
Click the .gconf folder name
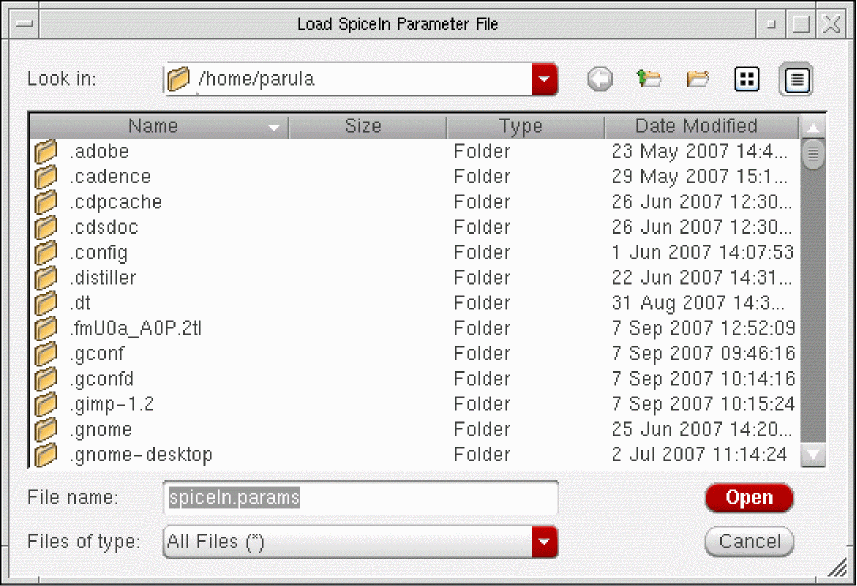(x=97, y=354)
